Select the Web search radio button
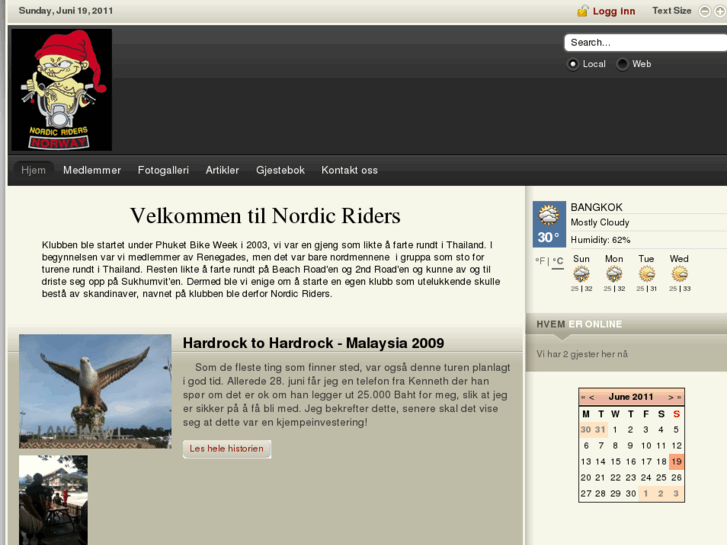The height and width of the screenshot is (545, 727). coord(622,64)
